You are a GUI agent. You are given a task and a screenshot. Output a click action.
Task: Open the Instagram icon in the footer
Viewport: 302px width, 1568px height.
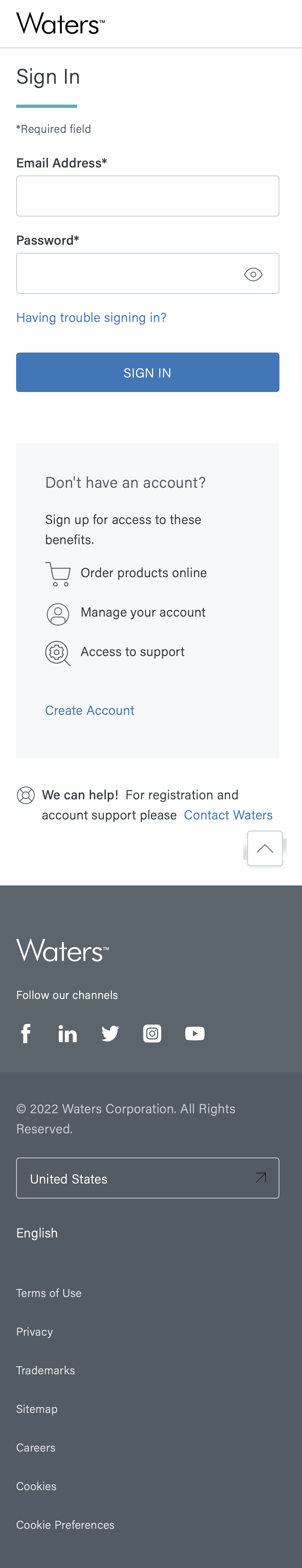(152, 1033)
